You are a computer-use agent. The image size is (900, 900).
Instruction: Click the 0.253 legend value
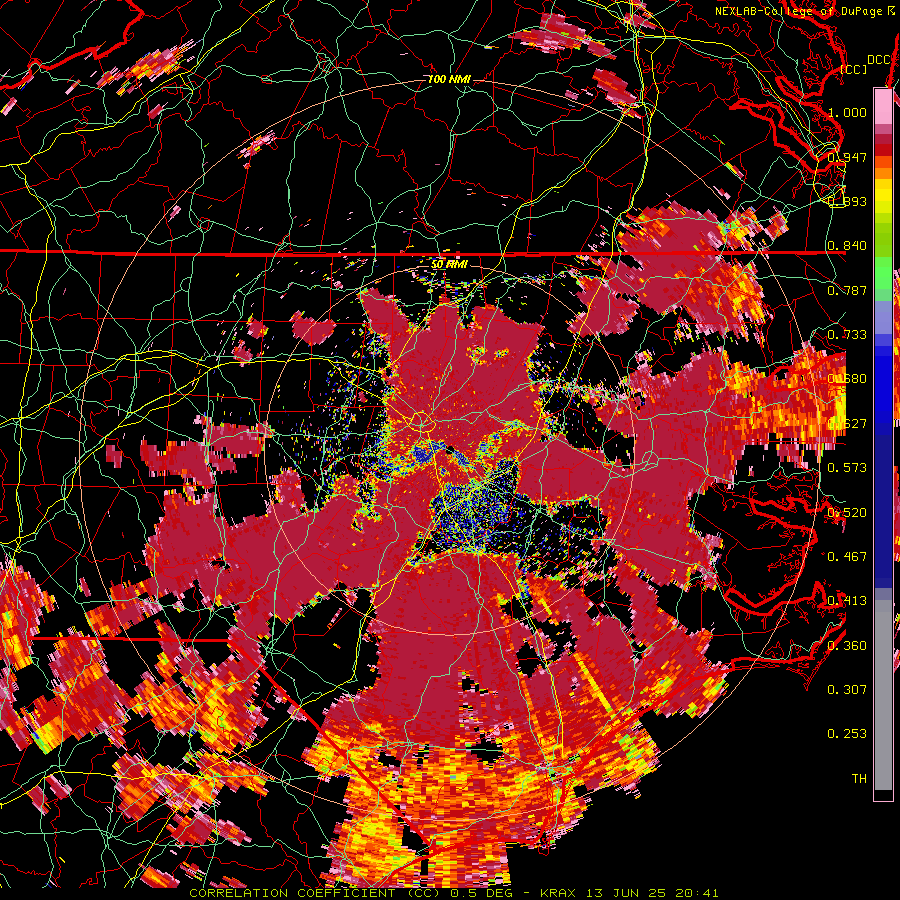[847, 734]
